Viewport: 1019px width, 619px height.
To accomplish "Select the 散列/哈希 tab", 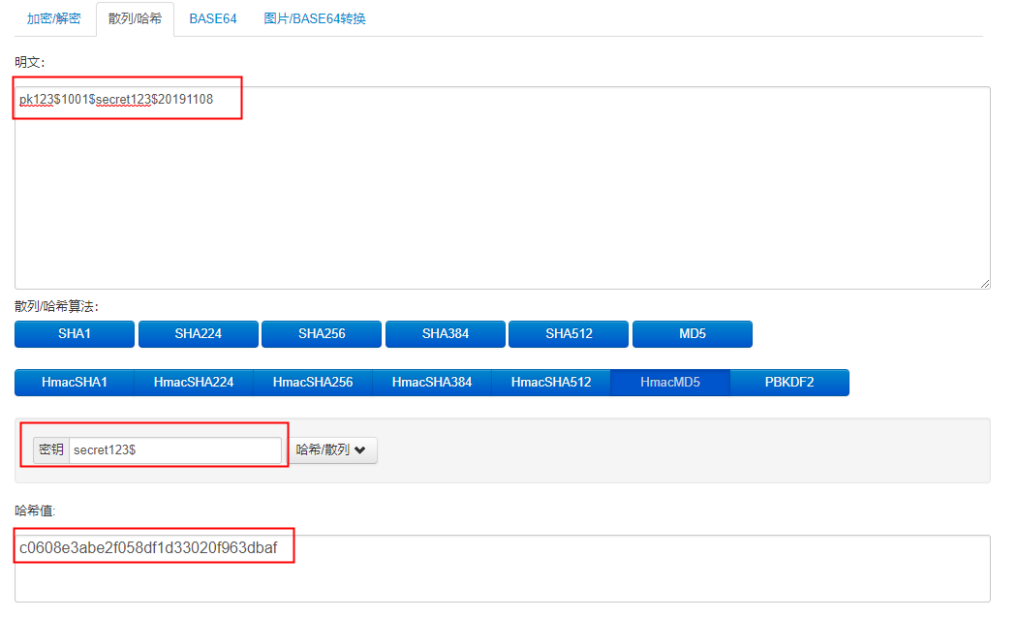I will pos(135,19).
